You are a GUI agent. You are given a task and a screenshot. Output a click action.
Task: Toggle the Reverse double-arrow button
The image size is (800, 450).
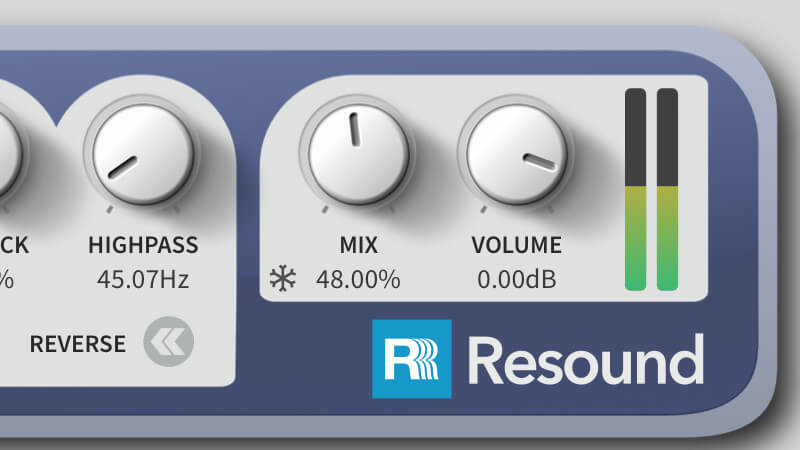pyautogui.click(x=168, y=341)
